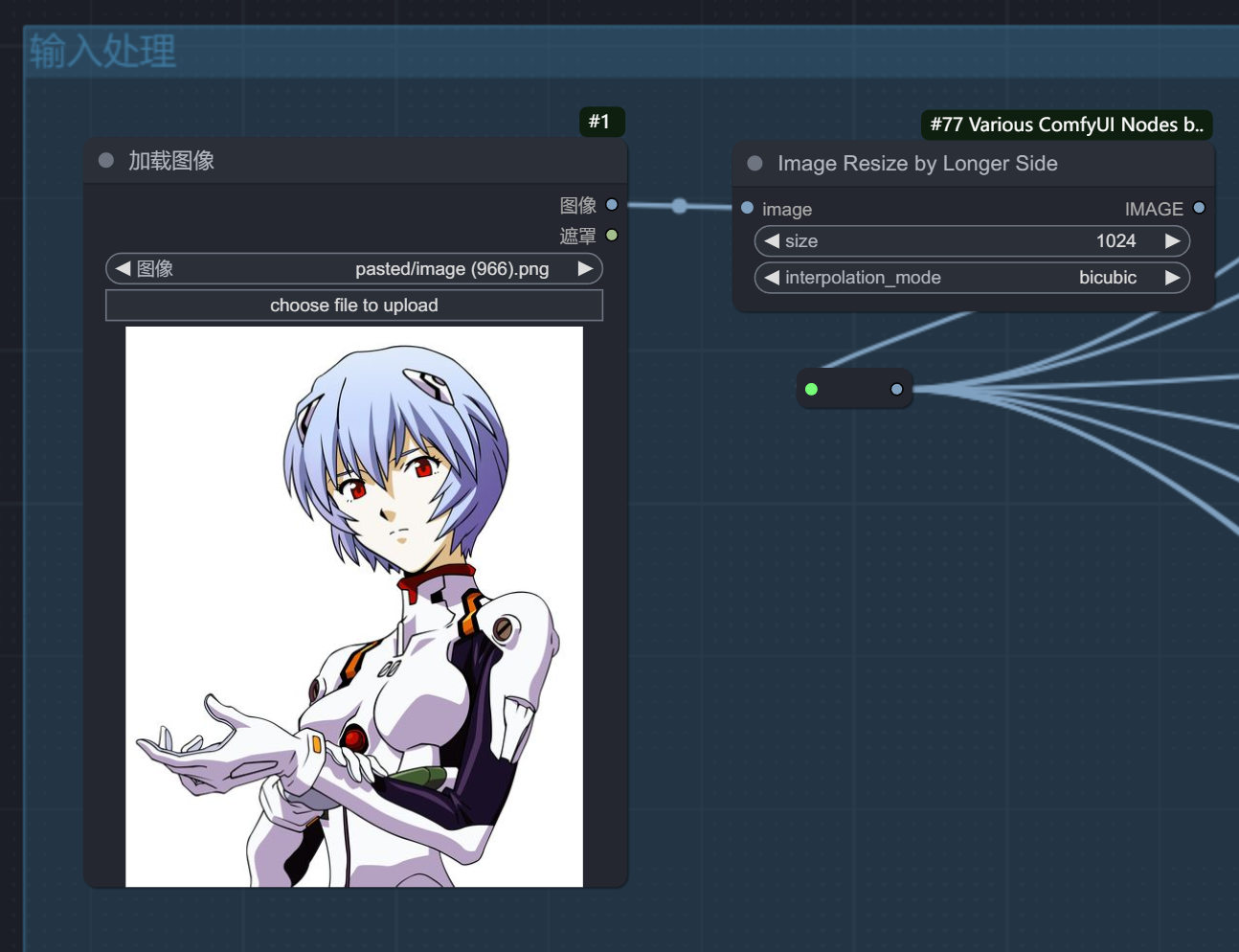Click the image input socket on resize node
The image size is (1239, 952).
(x=748, y=208)
